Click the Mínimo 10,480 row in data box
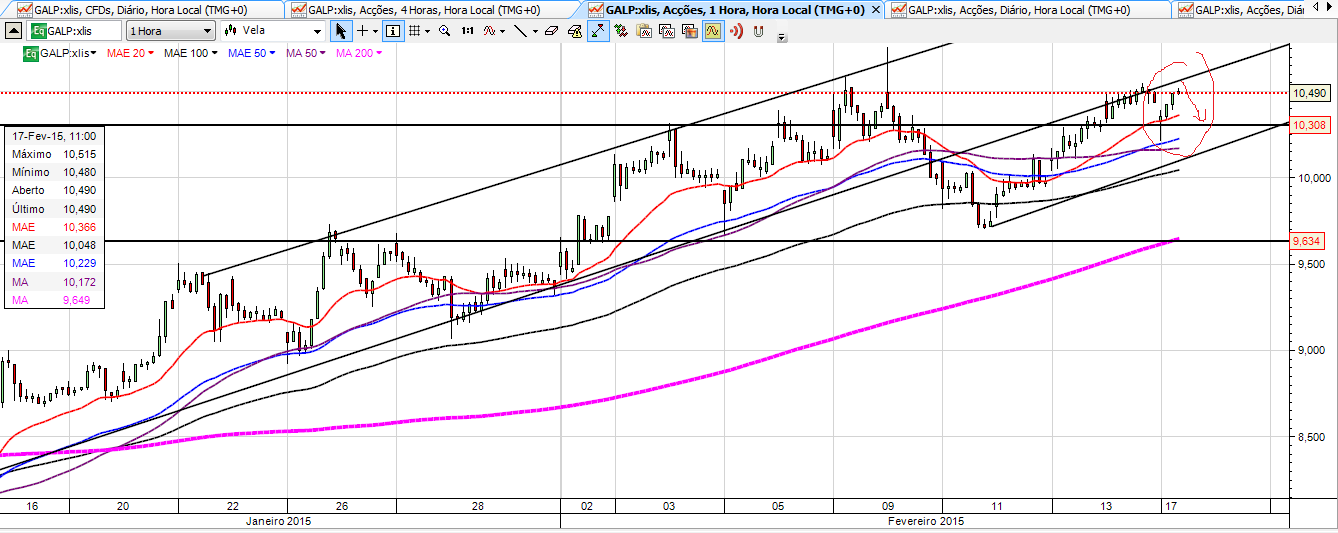Image resolution: width=1338 pixels, height=533 pixels. [x=55, y=172]
